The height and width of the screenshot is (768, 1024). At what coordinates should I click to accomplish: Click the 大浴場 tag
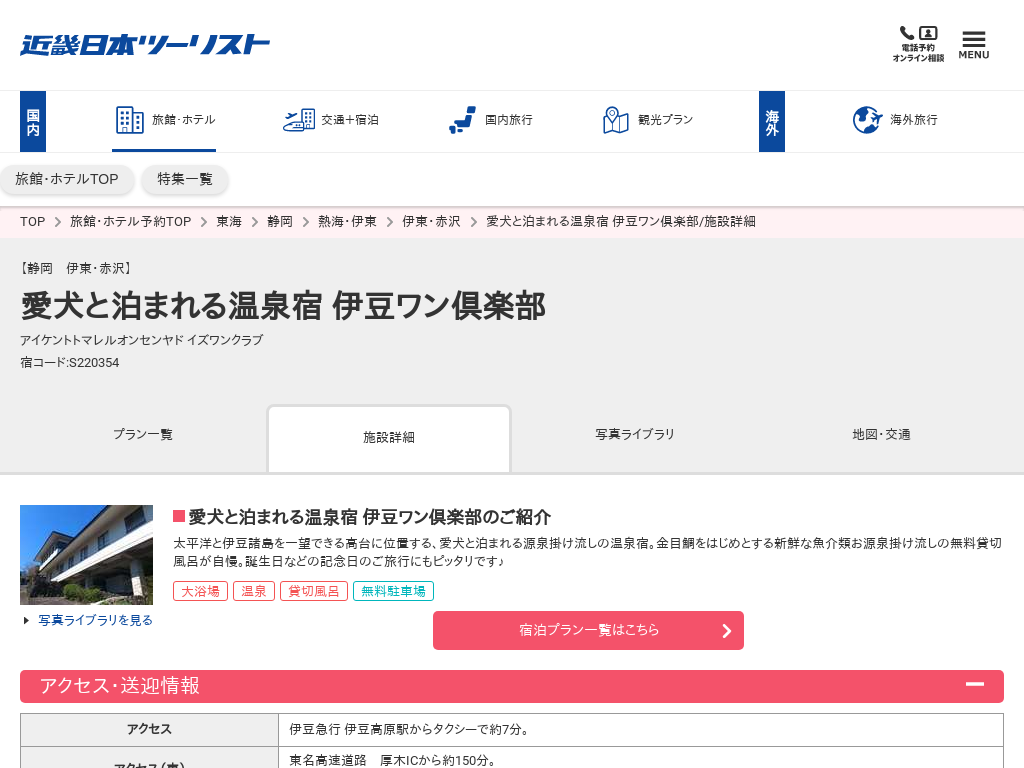click(200, 591)
